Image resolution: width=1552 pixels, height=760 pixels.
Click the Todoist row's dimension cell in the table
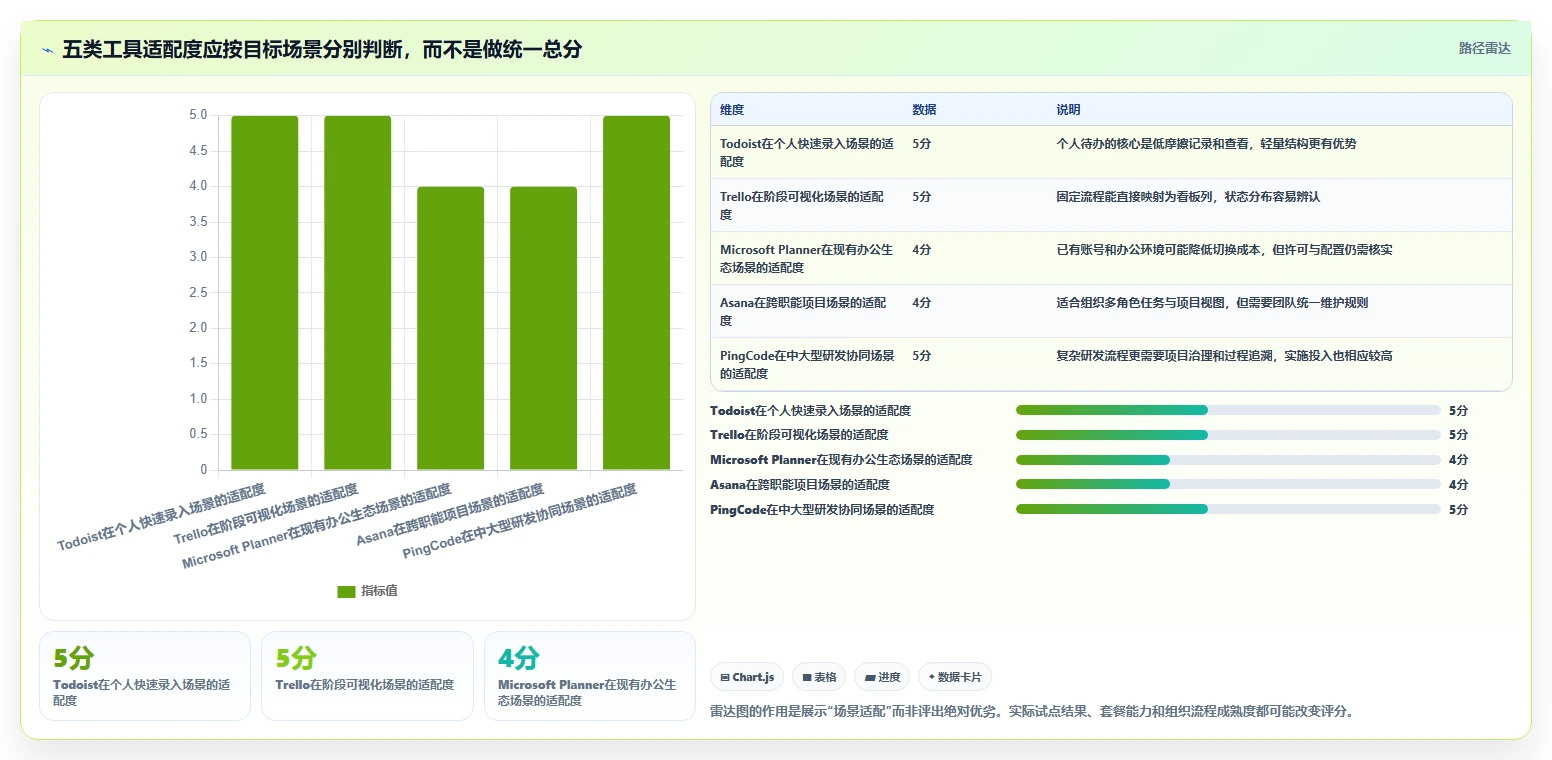pyautogui.click(x=807, y=153)
